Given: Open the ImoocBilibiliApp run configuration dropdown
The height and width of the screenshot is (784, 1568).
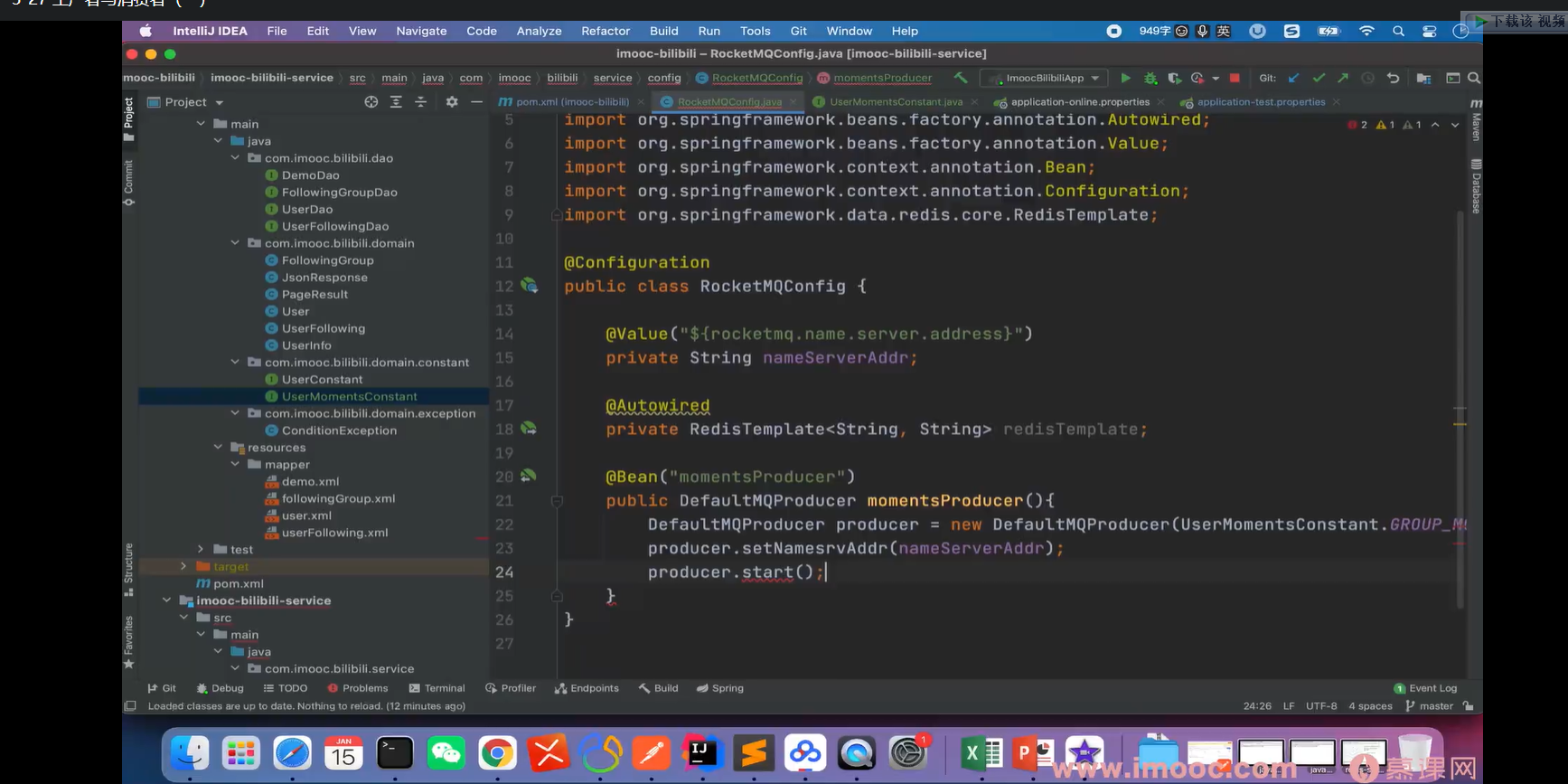Looking at the screenshot, I should 1045,79.
